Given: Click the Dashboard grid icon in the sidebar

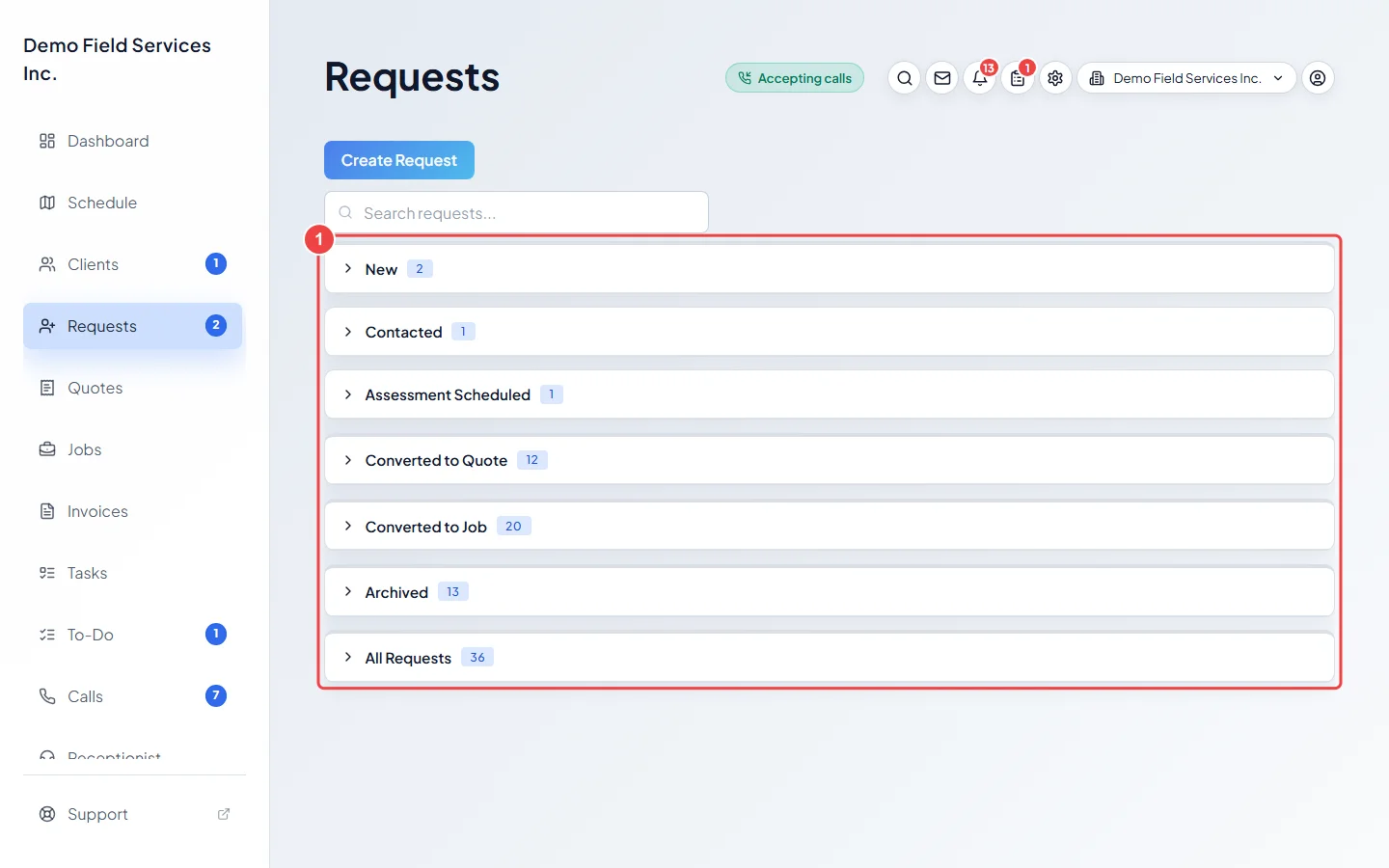Looking at the screenshot, I should click(47, 141).
